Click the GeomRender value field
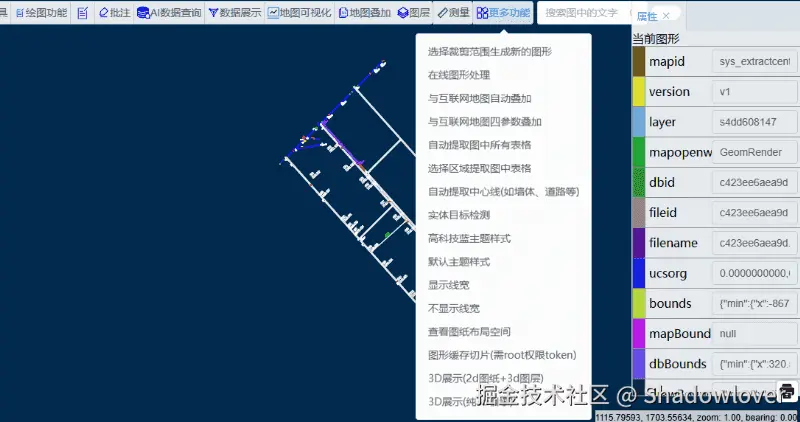This screenshot has width=800, height=422. click(x=755, y=152)
